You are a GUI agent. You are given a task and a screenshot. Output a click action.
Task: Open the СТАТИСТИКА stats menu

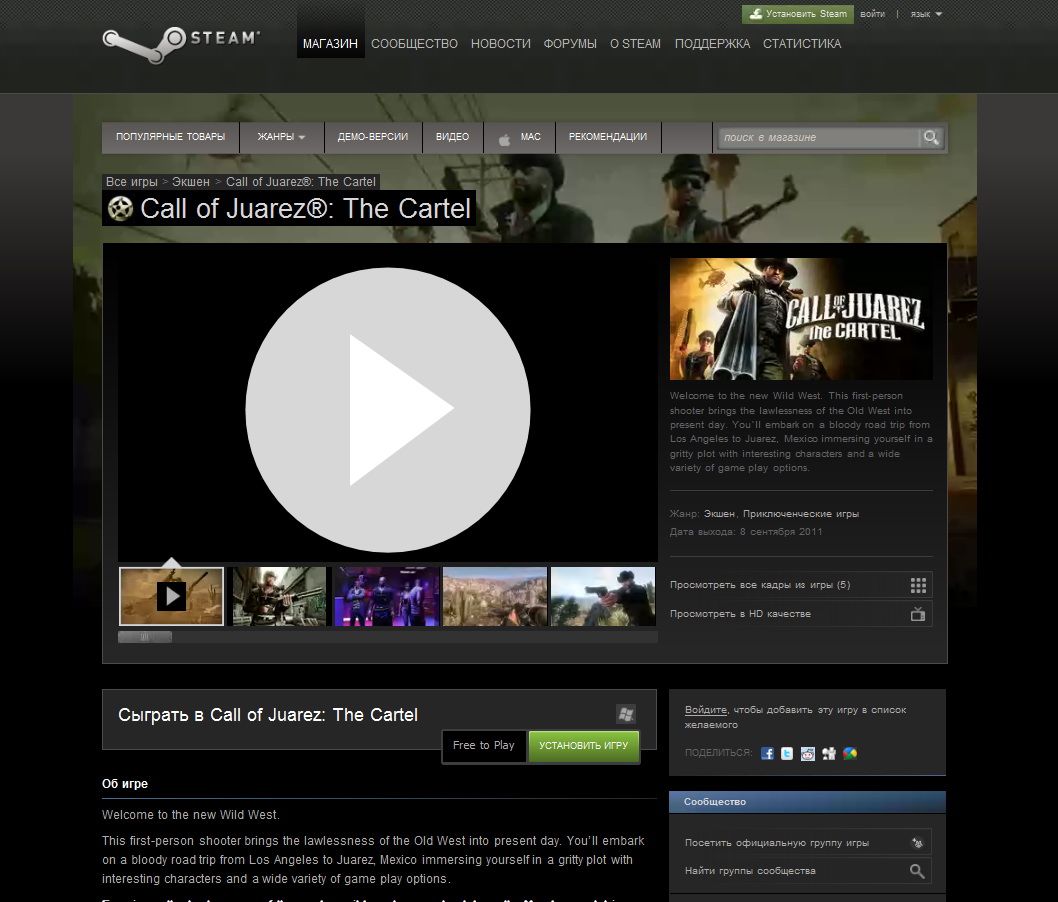pyautogui.click(x=802, y=44)
